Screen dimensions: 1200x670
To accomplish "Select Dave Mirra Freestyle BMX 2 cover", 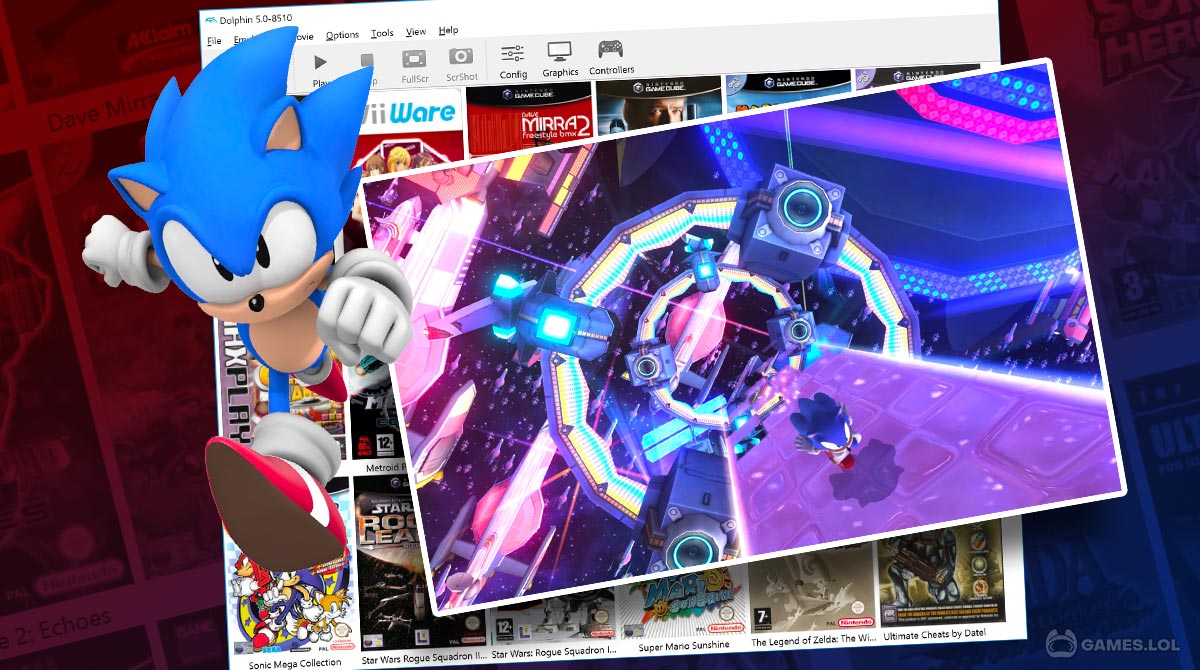I will click(530, 118).
